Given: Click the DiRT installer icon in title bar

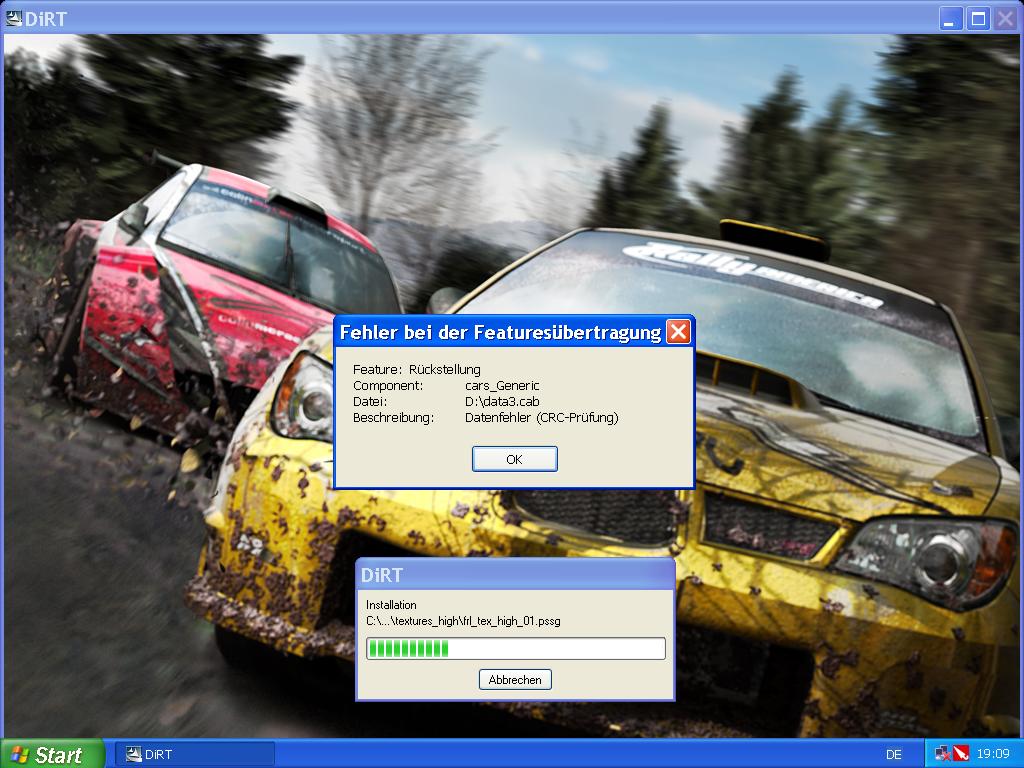Looking at the screenshot, I should click(13, 18).
